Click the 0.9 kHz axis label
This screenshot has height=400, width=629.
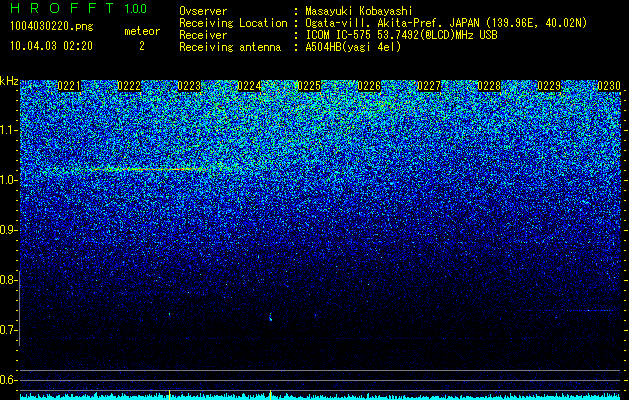click(7, 230)
